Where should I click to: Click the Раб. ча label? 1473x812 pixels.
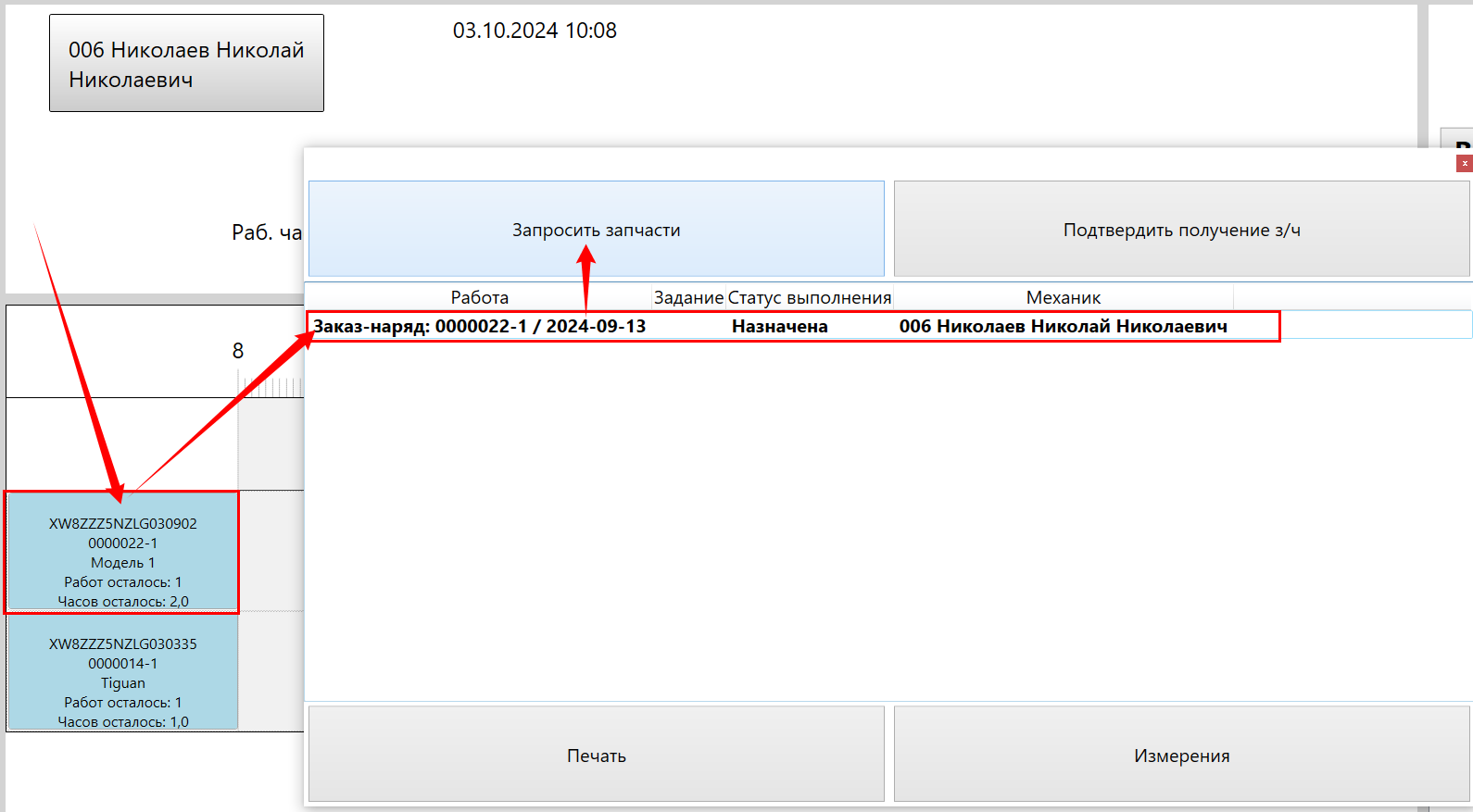coord(266,232)
